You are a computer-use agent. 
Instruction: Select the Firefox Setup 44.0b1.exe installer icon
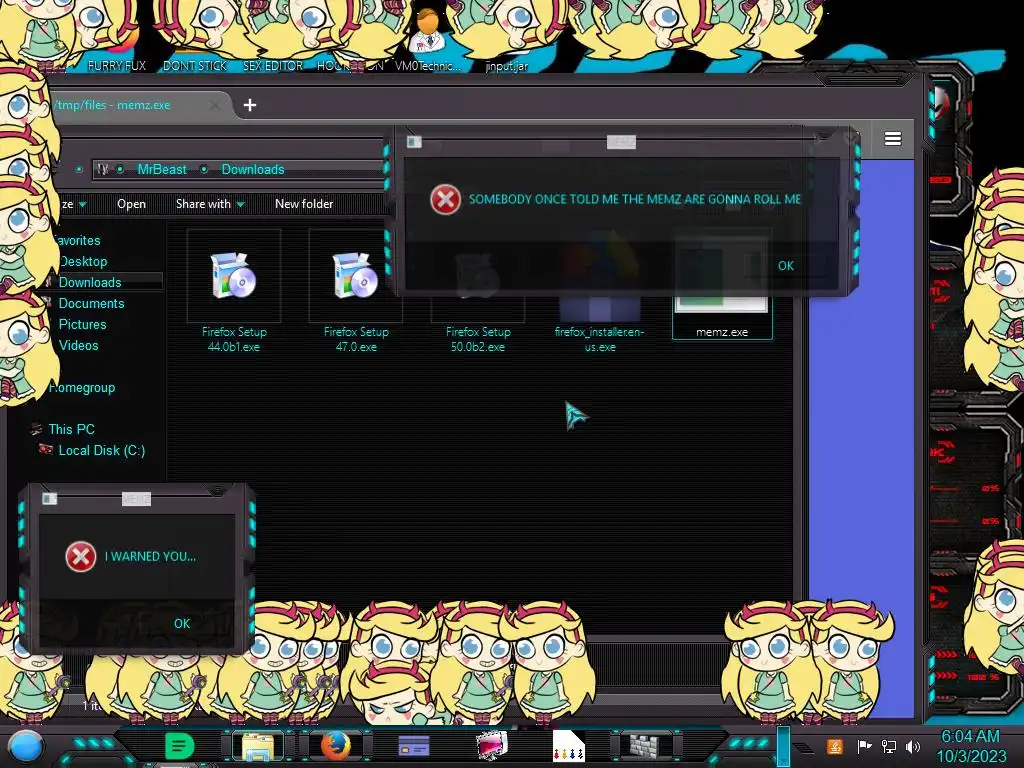click(234, 276)
